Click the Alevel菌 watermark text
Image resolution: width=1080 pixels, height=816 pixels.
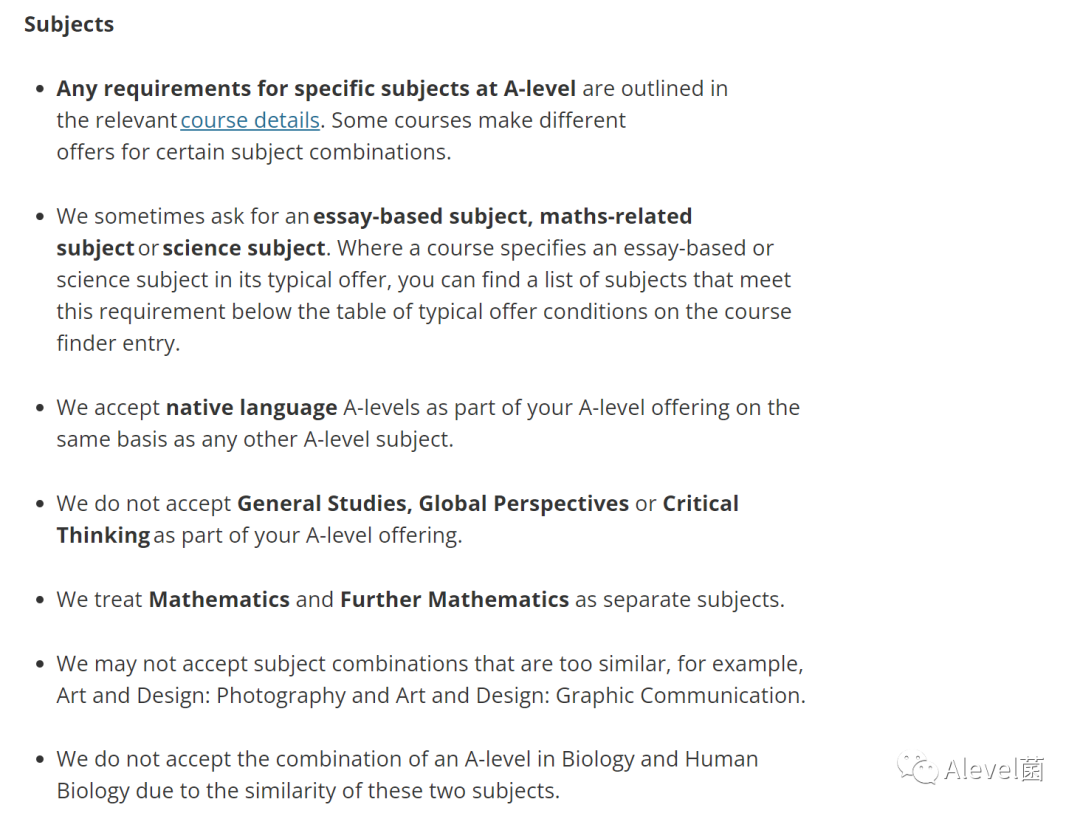994,769
